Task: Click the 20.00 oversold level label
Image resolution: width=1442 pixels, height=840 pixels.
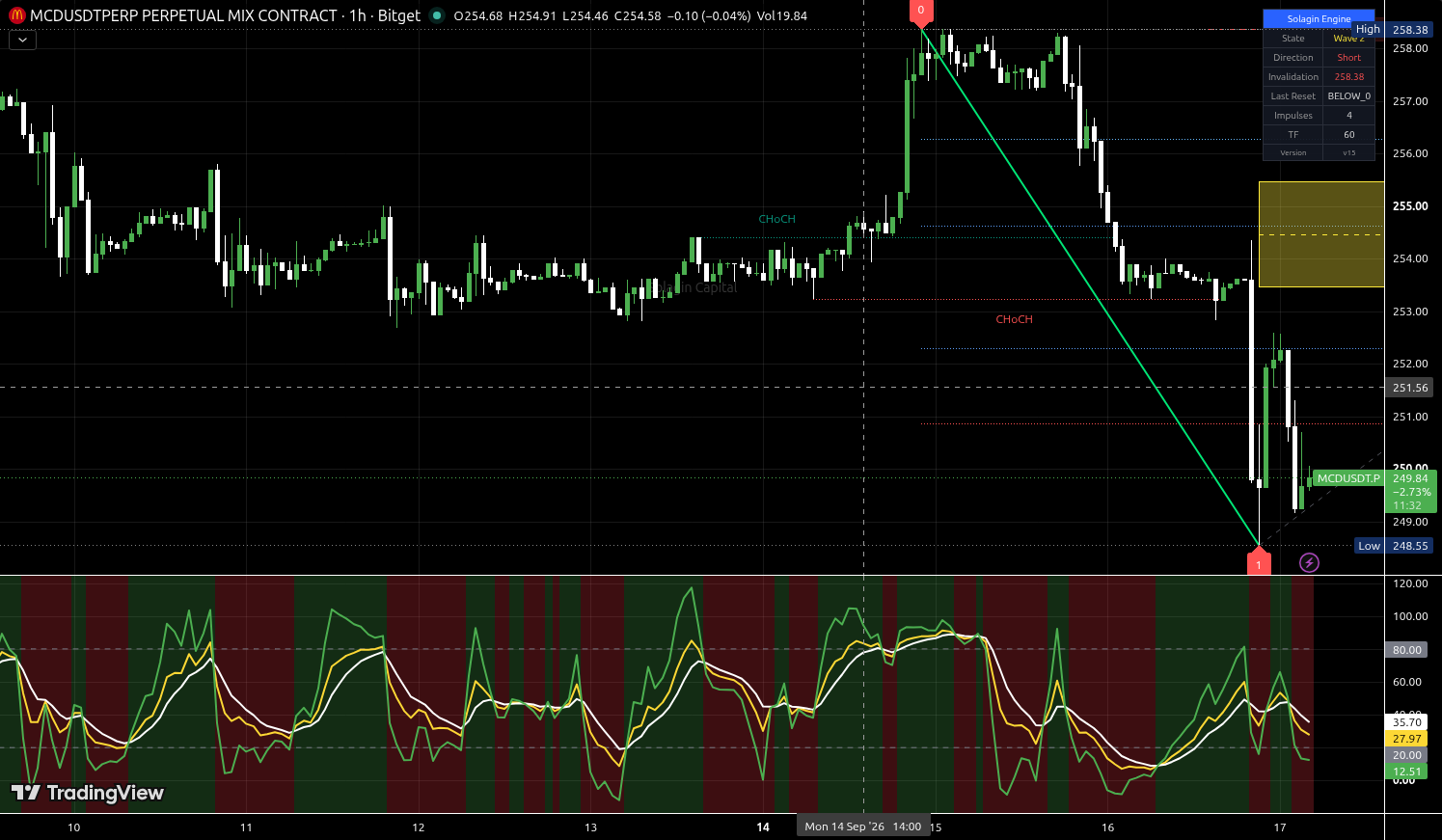Action: tap(1407, 755)
